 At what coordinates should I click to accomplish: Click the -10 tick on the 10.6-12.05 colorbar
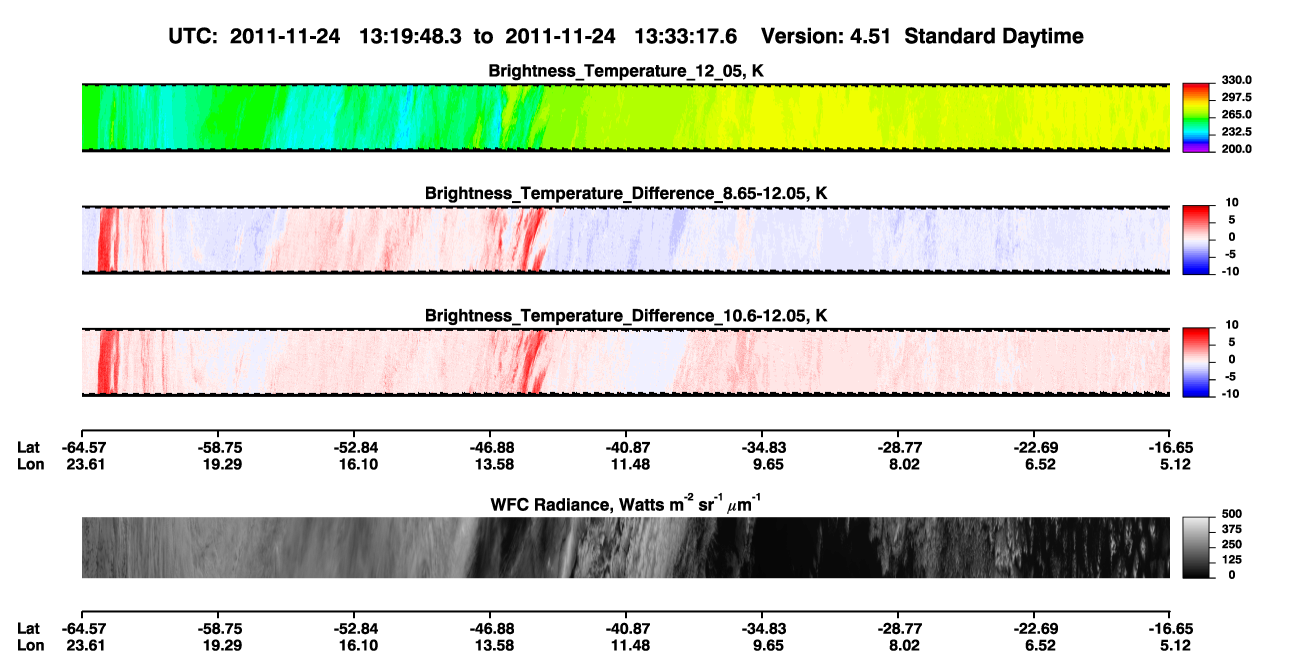[1231, 394]
